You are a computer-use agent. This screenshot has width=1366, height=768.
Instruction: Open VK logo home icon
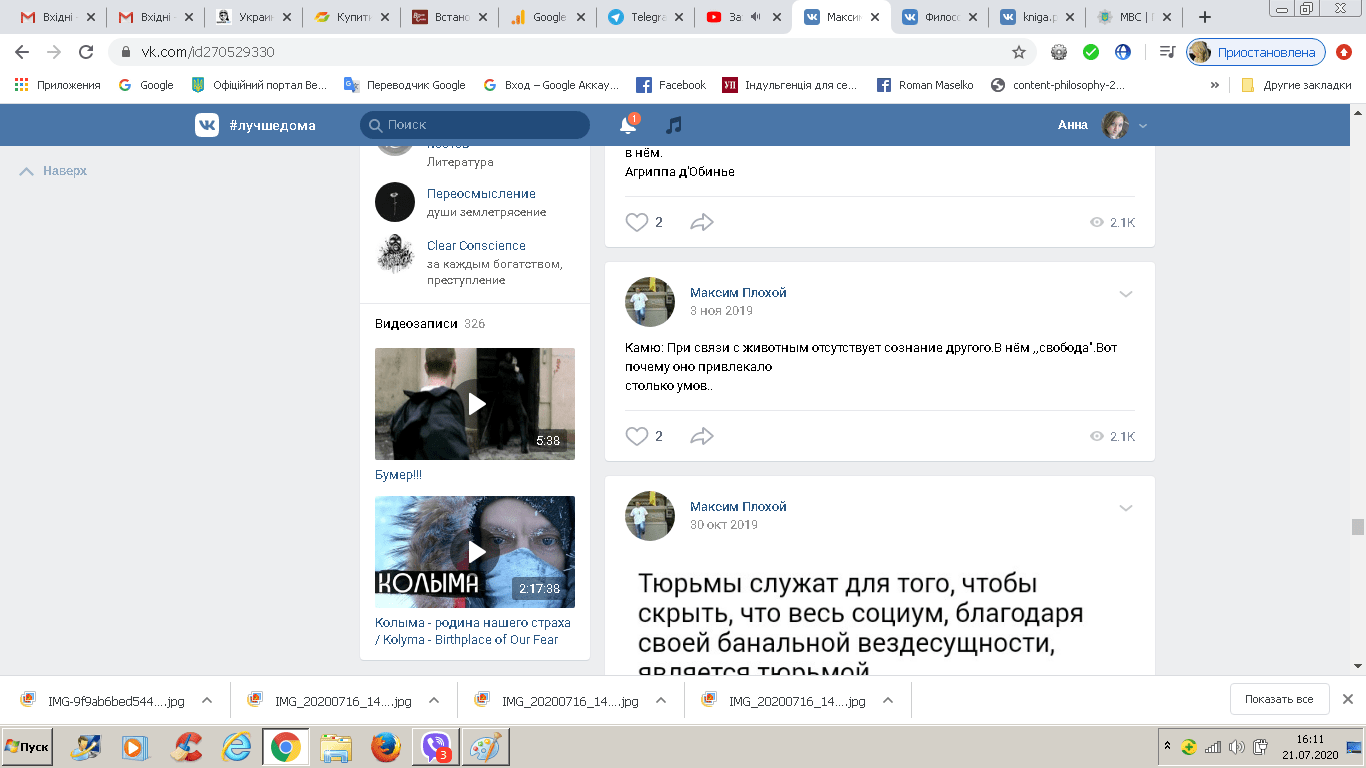[x=207, y=125]
